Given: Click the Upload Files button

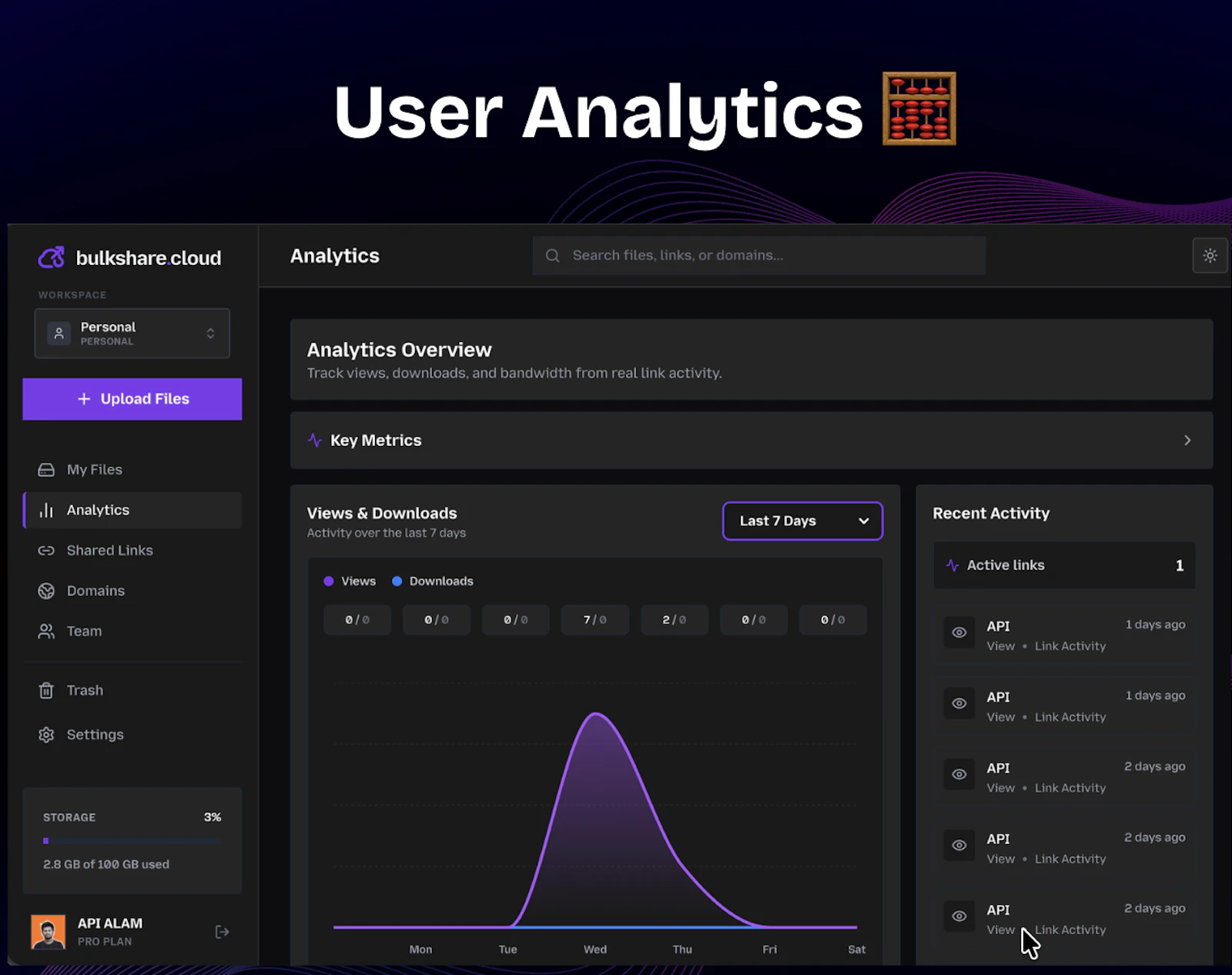Looking at the screenshot, I should click(132, 399).
